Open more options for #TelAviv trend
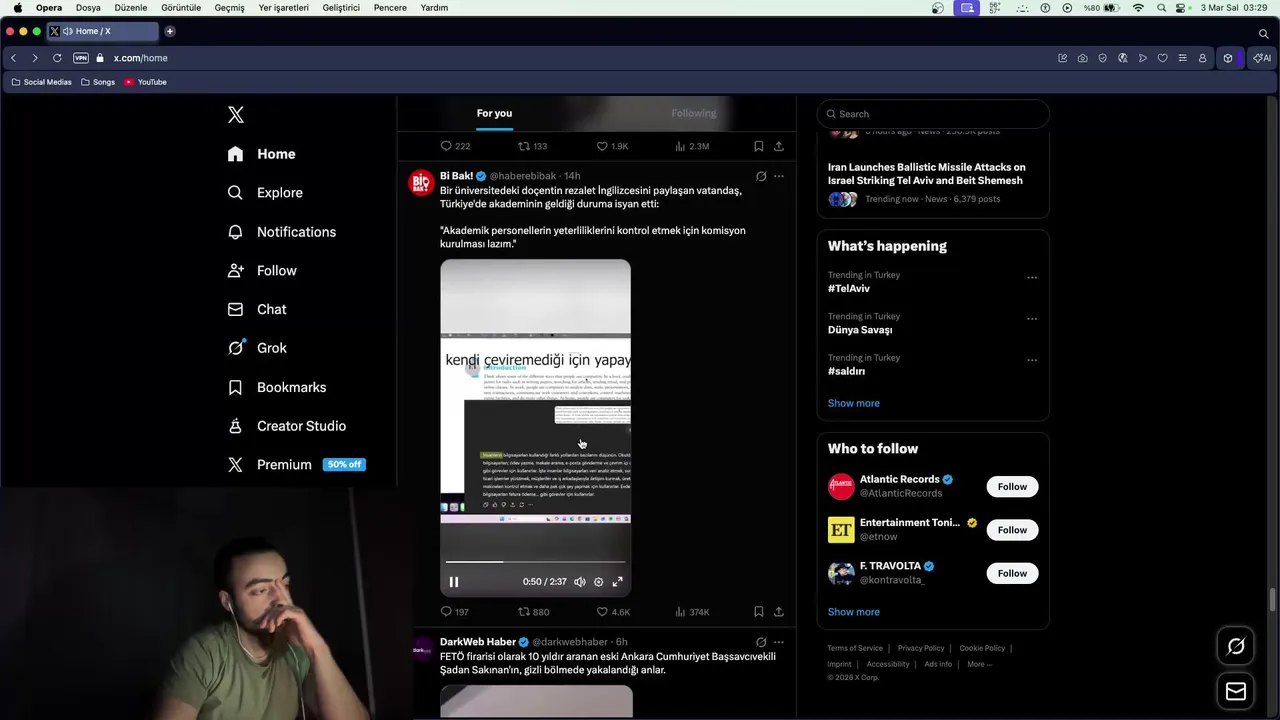 coord(1032,278)
